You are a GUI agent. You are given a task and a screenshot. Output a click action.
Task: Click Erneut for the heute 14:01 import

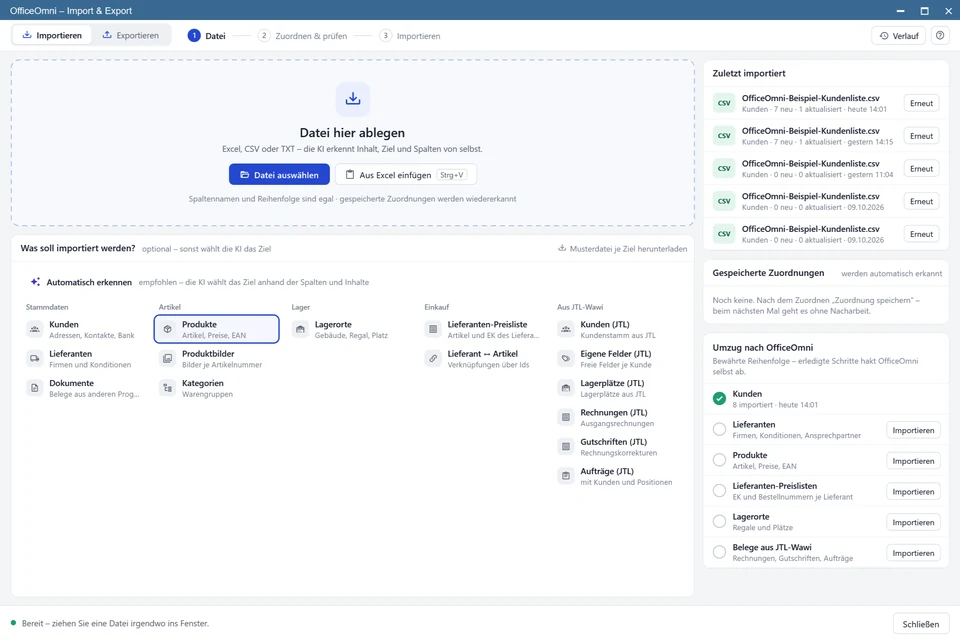(x=921, y=104)
